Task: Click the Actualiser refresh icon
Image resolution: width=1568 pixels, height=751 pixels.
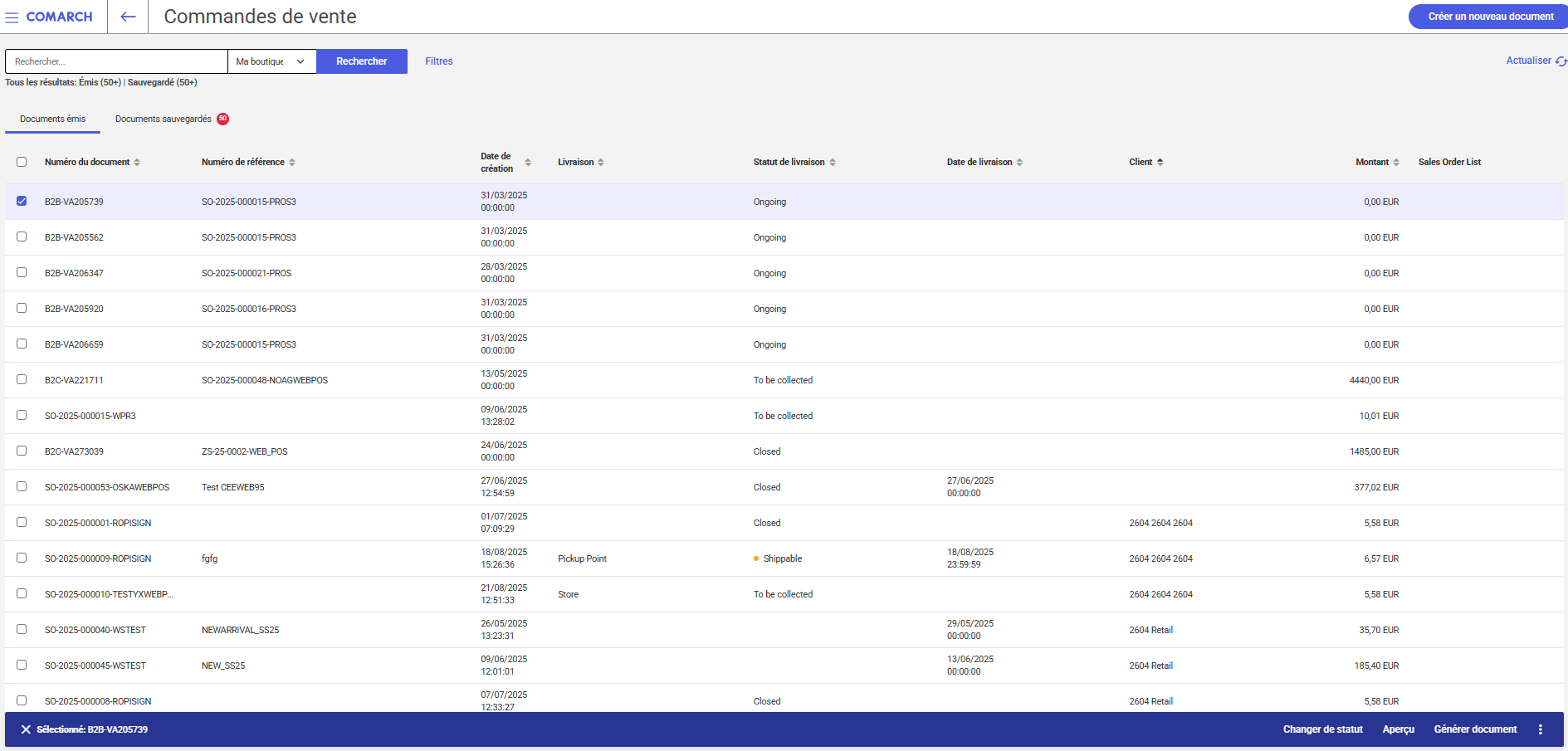Action: [x=1561, y=61]
